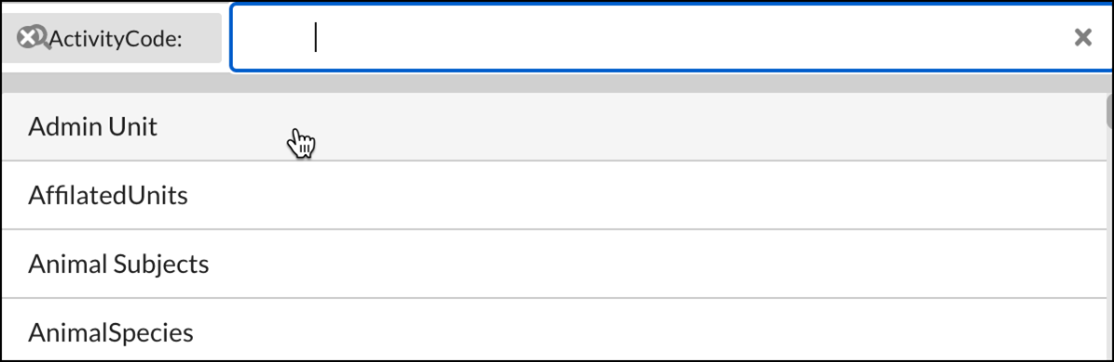
Task: Clear the search box with the X
Action: pyautogui.click(x=1083, y=38)
